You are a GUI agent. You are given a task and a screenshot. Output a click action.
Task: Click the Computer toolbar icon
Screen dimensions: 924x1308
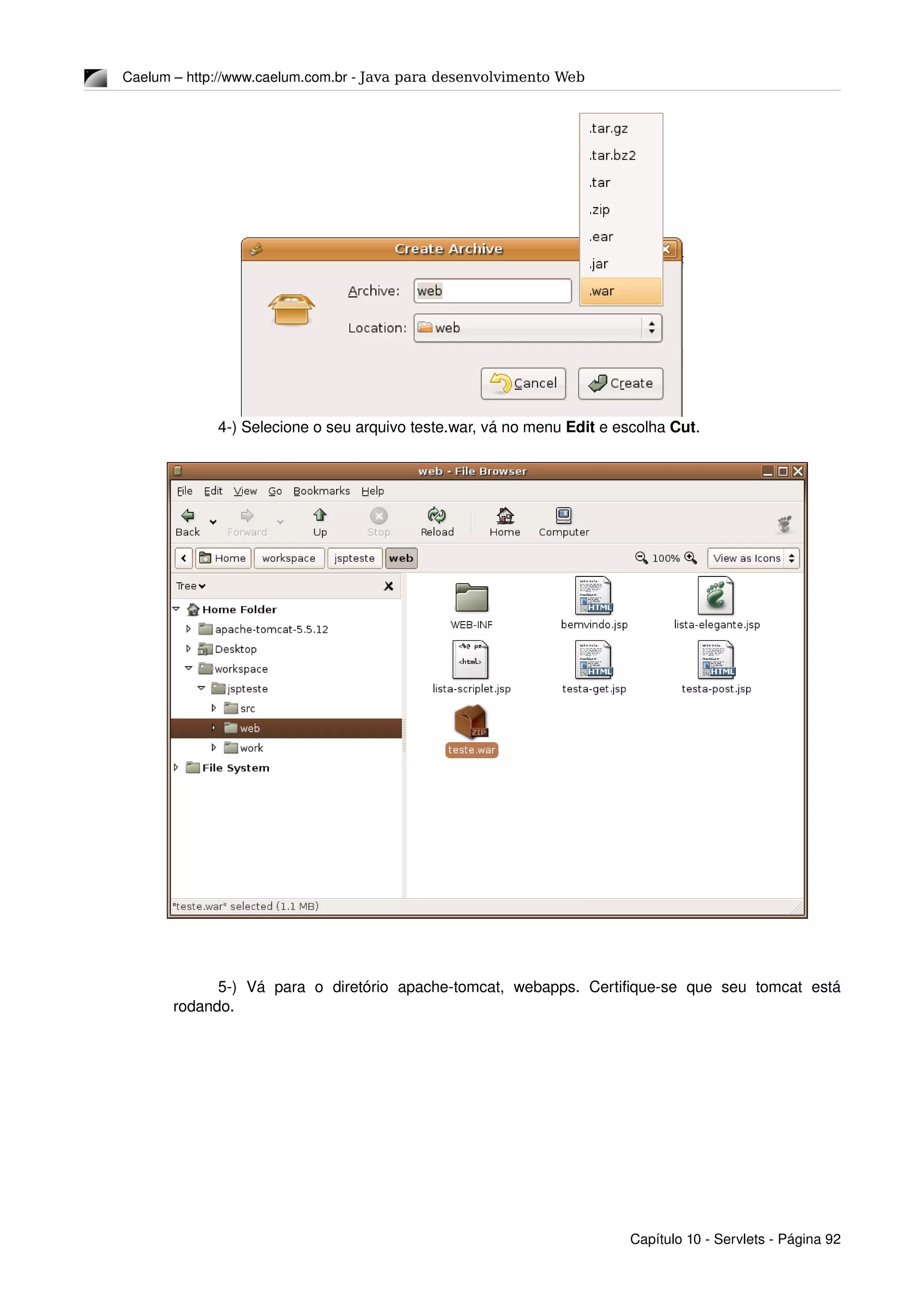[x=564, y=515]
